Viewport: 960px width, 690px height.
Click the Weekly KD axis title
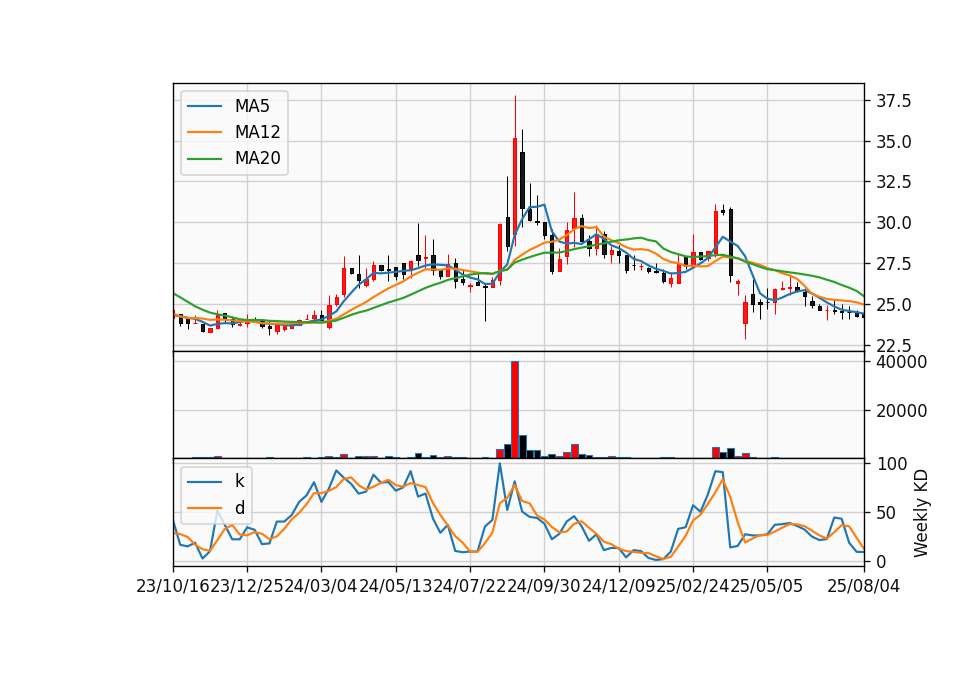(x=921, y=513)
